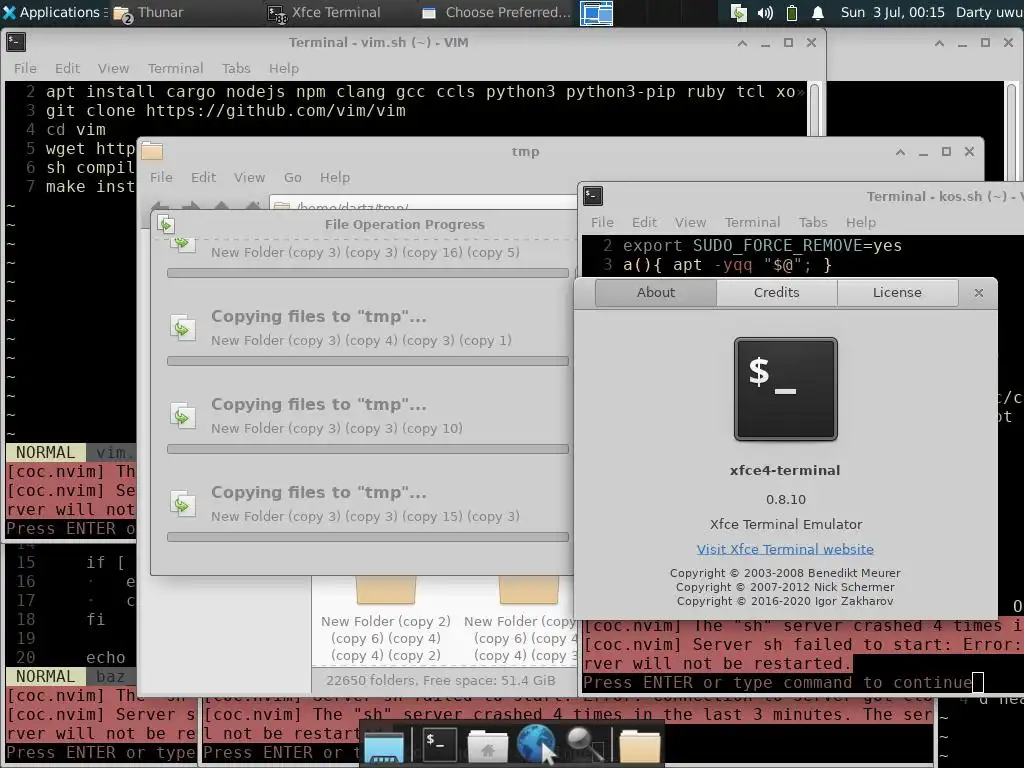Open View menu in the tmp Thunar window
This screenshot has width=1024, height=768.
pos(249,177)
